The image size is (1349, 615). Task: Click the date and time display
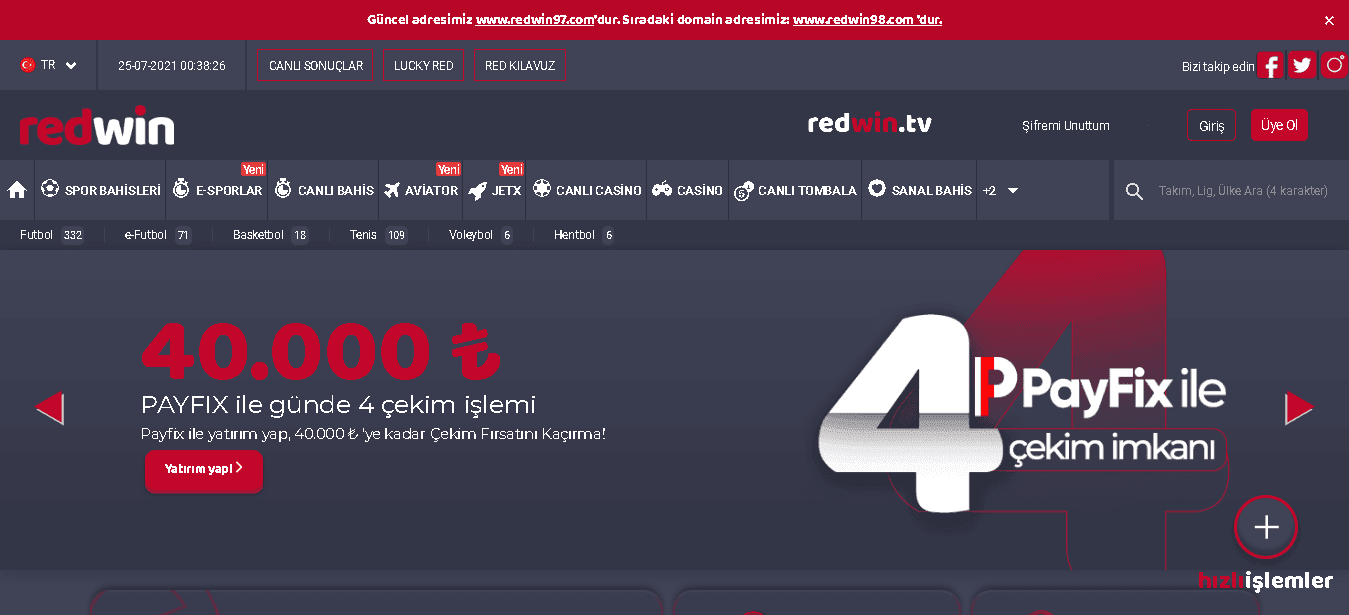click(x=172, y=66)
